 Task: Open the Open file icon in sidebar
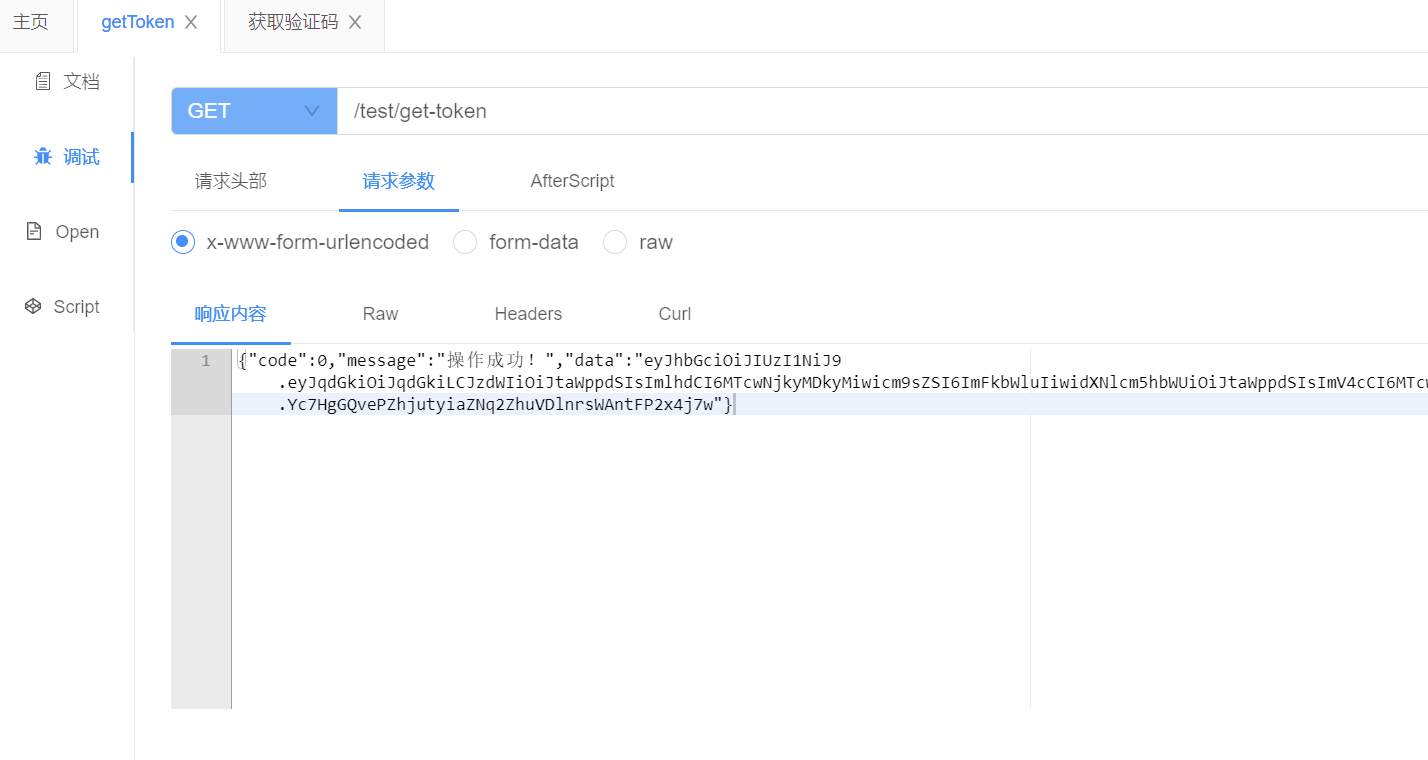34,232
